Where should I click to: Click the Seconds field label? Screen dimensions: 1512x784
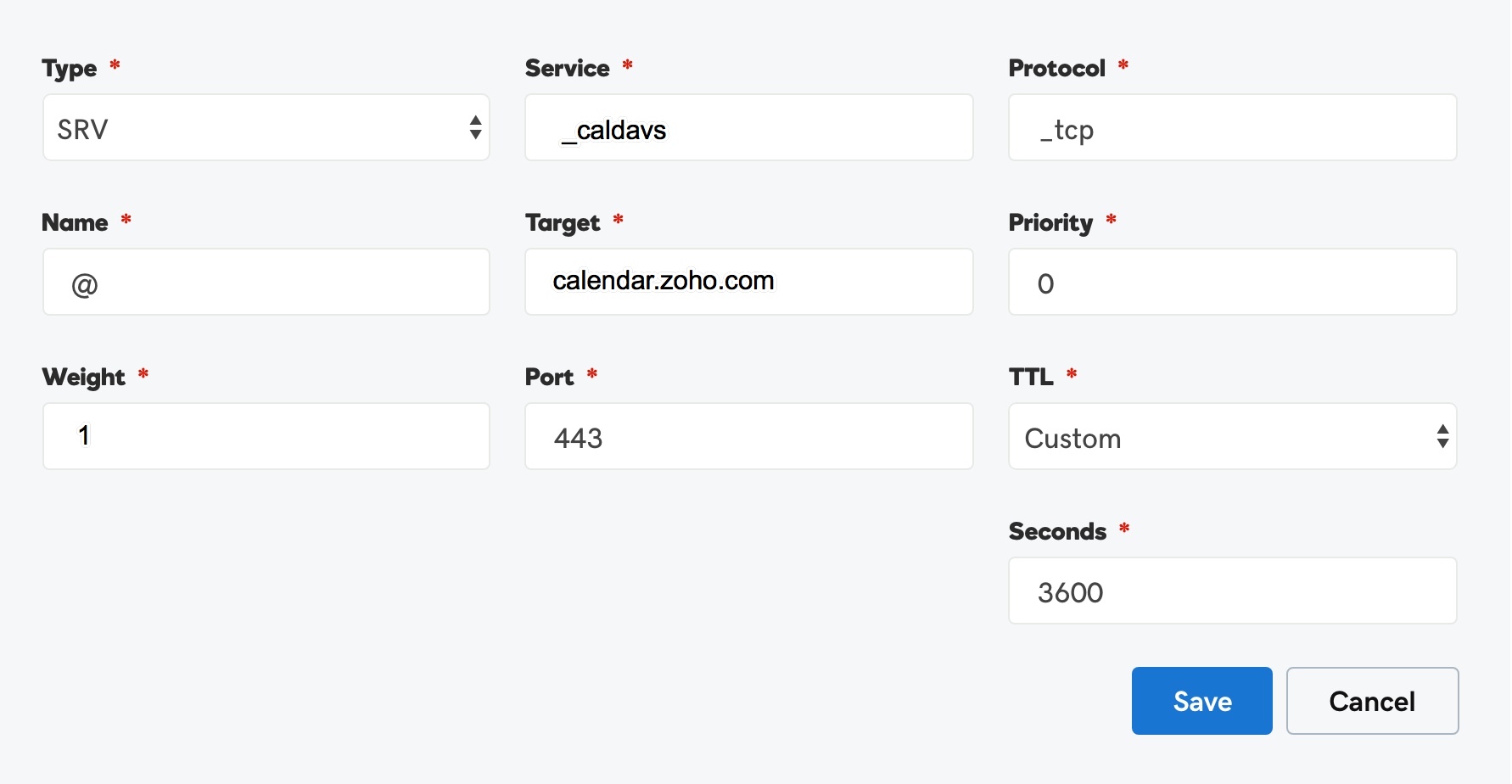coord(1057,530)
